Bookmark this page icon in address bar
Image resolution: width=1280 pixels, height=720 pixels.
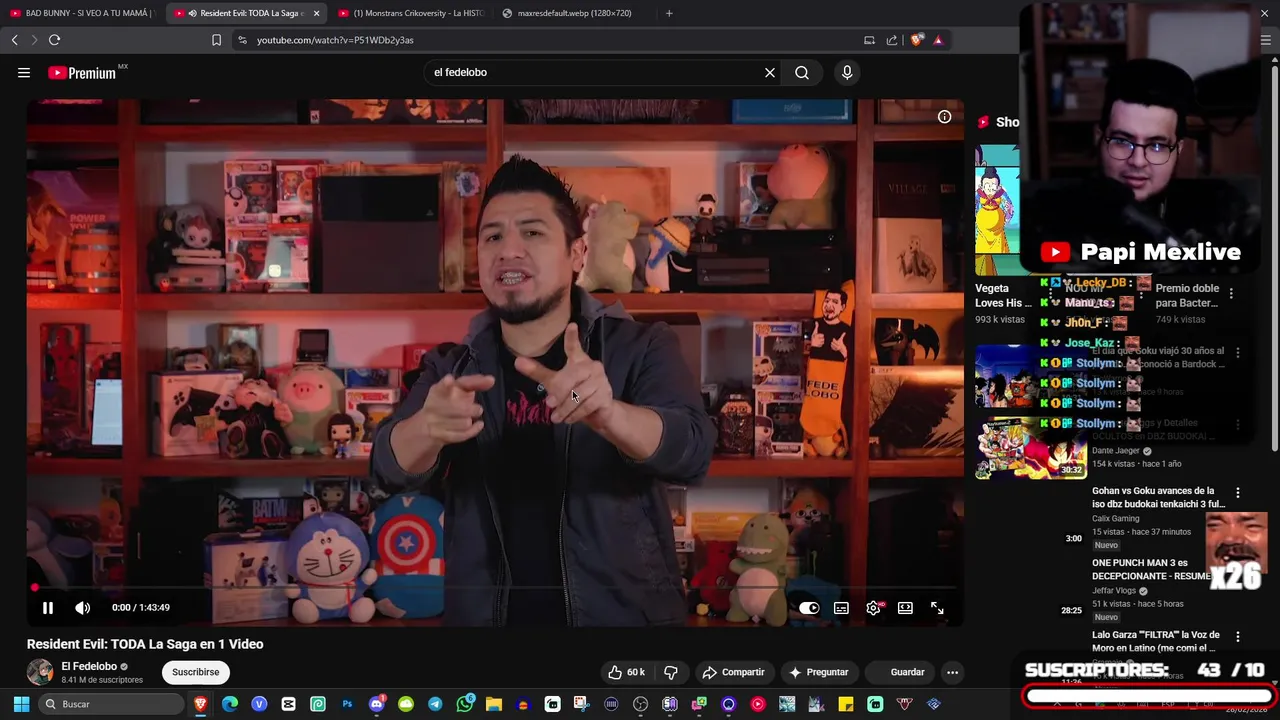coord(216,40)
